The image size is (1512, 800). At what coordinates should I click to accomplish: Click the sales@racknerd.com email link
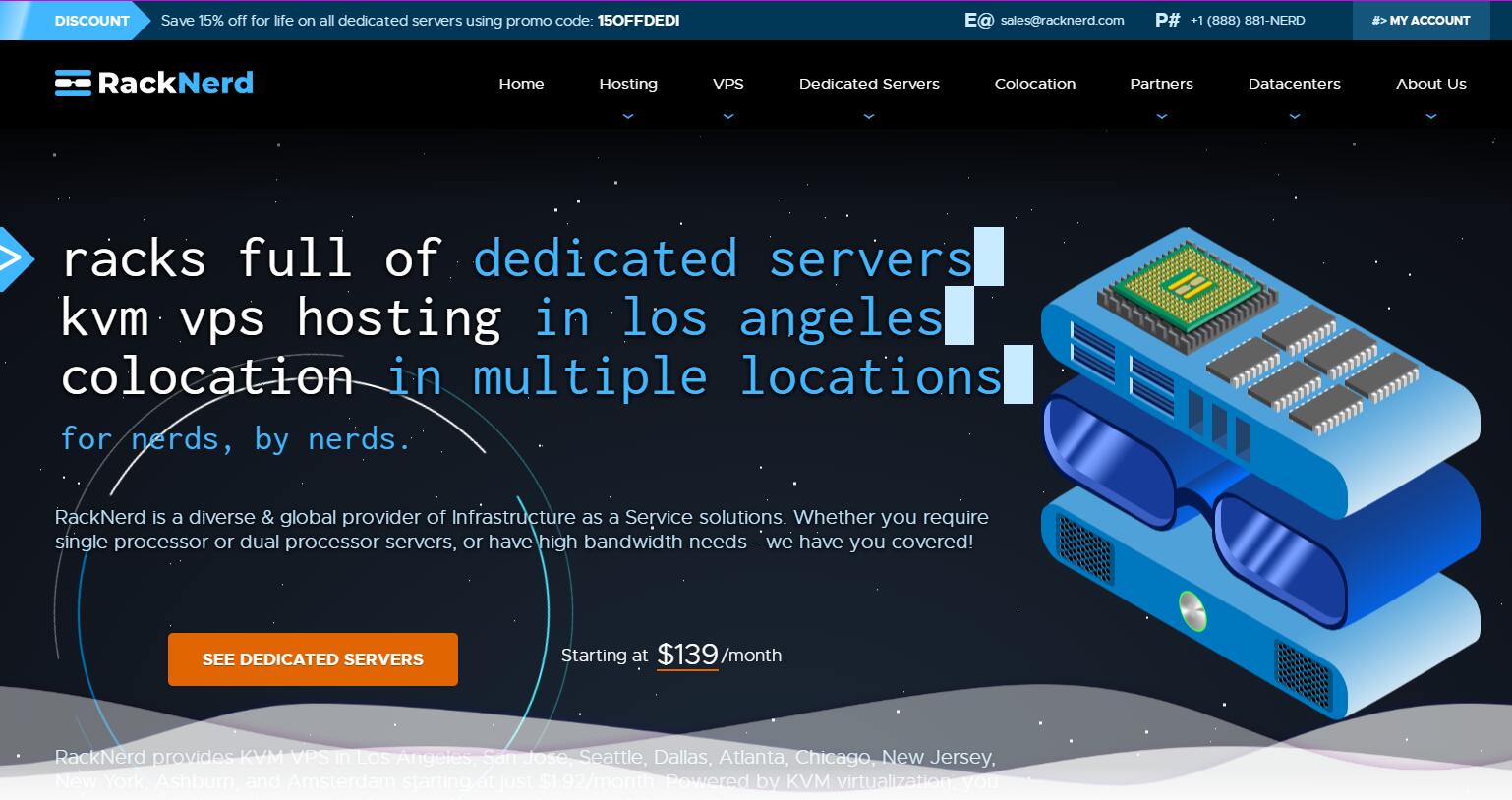(x=1063, y=21)
